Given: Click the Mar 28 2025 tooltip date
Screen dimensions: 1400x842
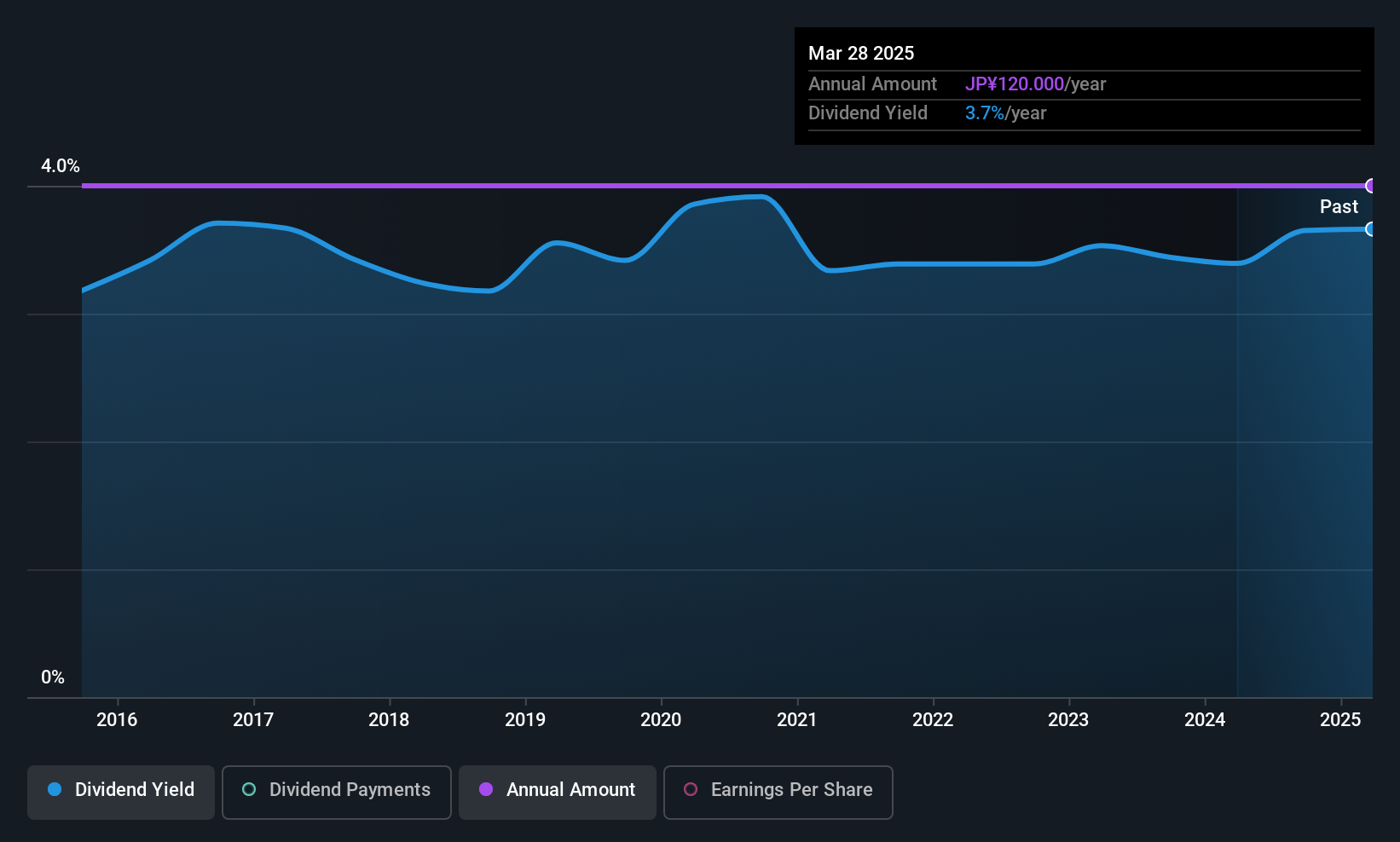Looking at the screenshot, I should pyautogui.click(x=861, y=53).
